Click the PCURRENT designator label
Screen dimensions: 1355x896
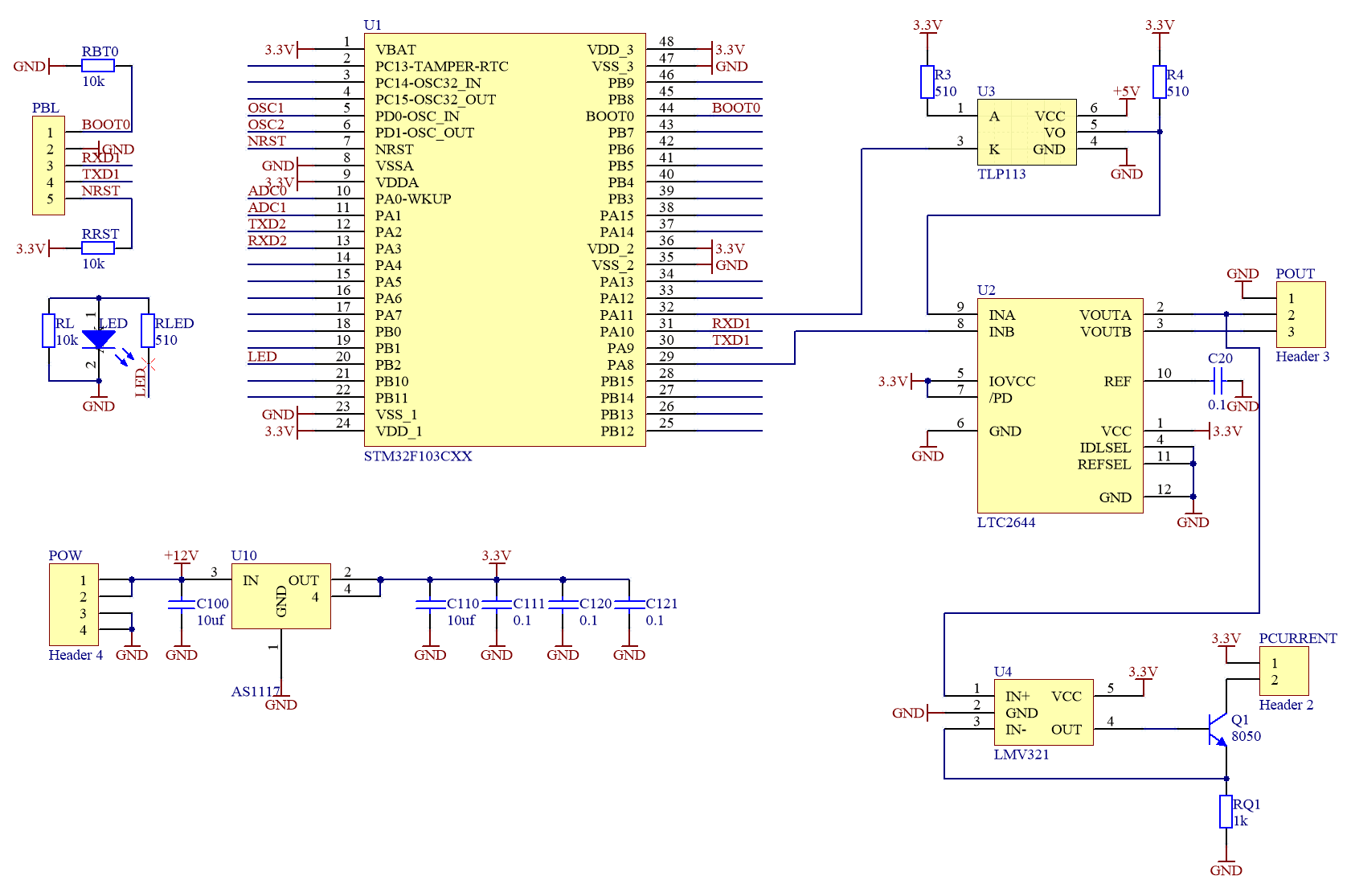(1298, 638)
